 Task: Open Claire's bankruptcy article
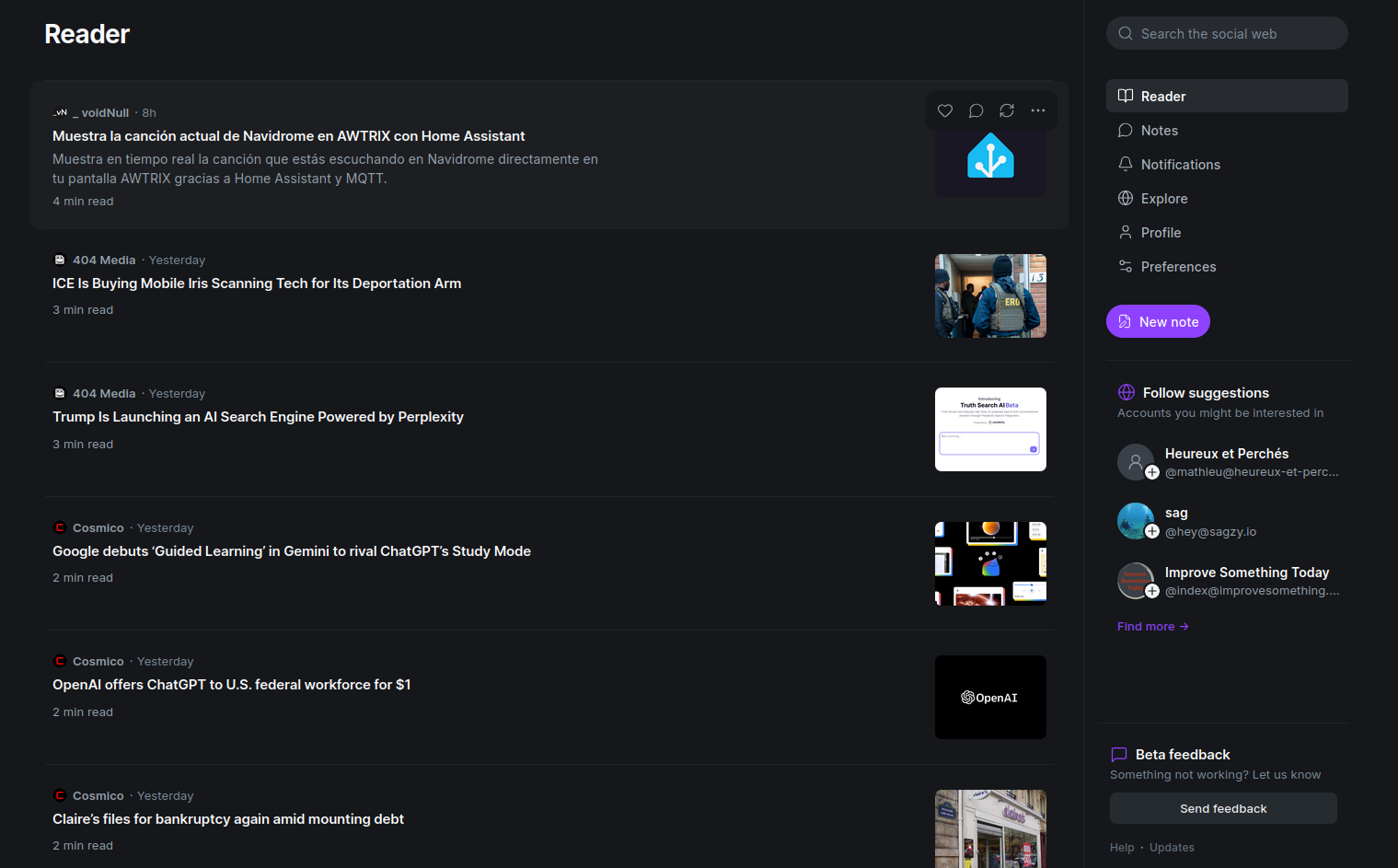pos(228,818)
